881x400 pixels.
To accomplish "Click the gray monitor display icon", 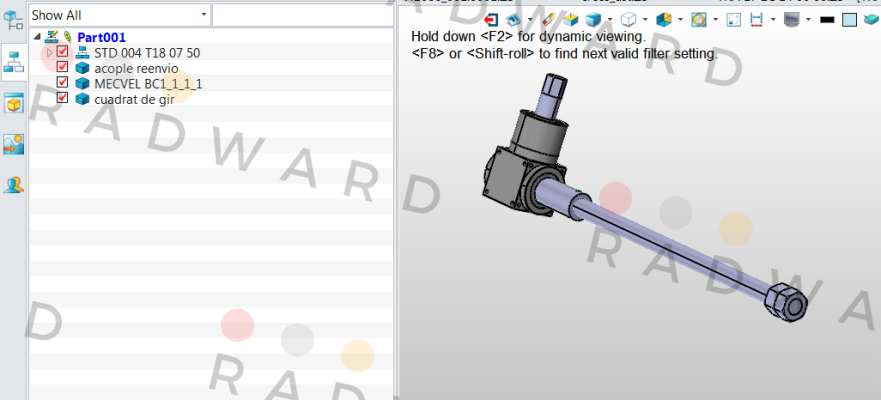I will point(791,20).
